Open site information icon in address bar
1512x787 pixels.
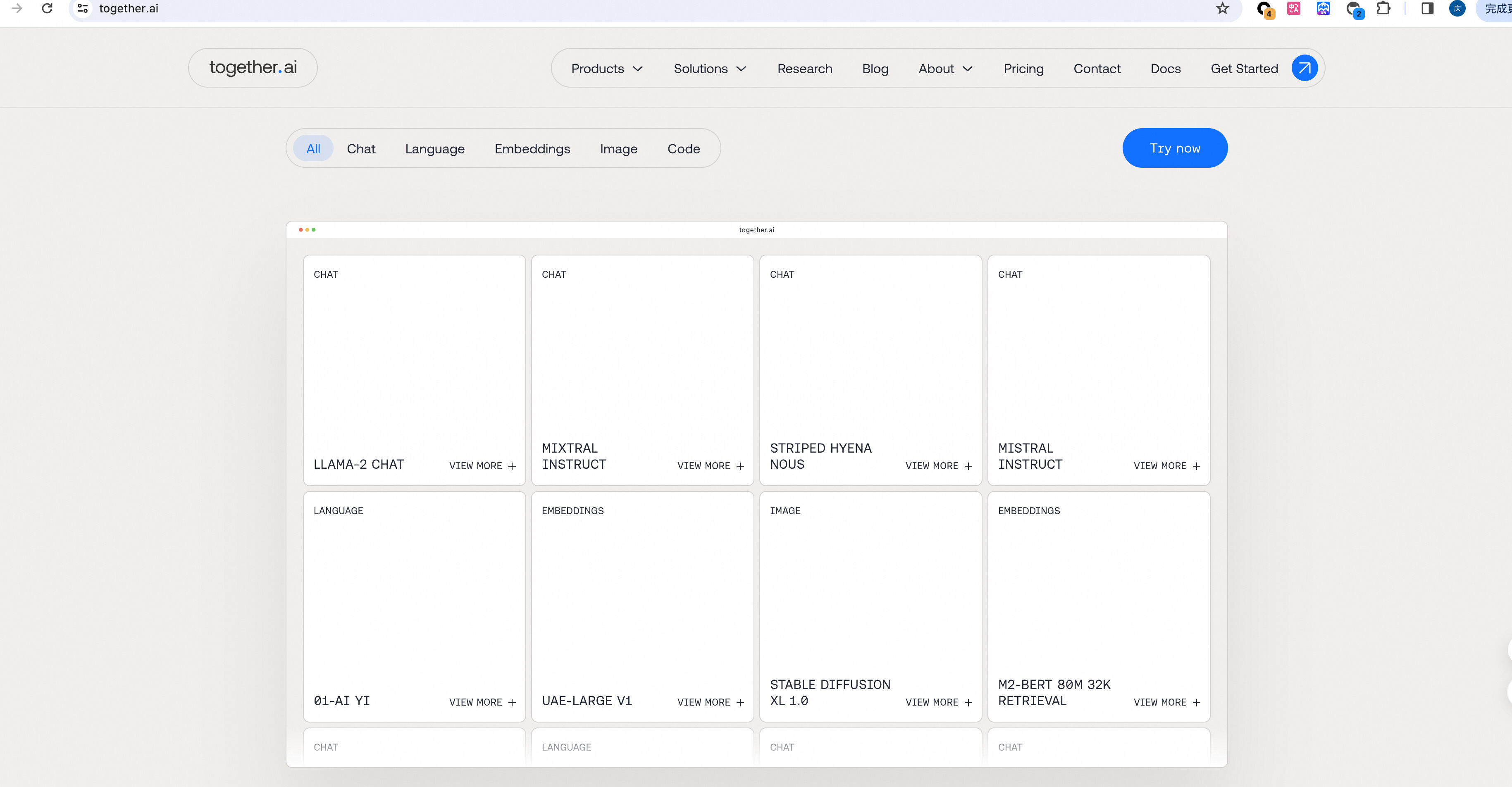tap(83, 8)
